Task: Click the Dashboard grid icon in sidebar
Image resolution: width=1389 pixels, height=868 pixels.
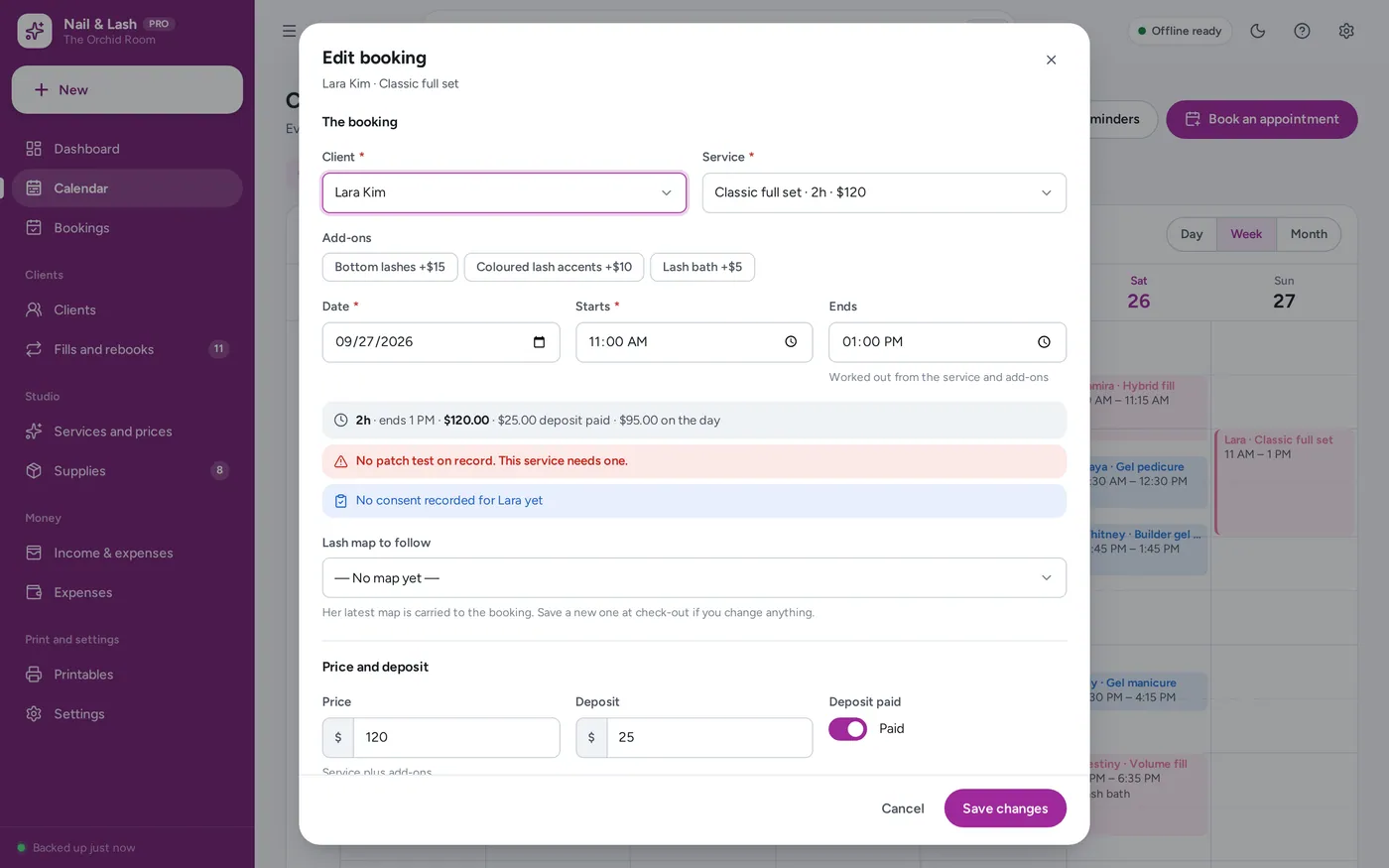Action: coord(34,149)
